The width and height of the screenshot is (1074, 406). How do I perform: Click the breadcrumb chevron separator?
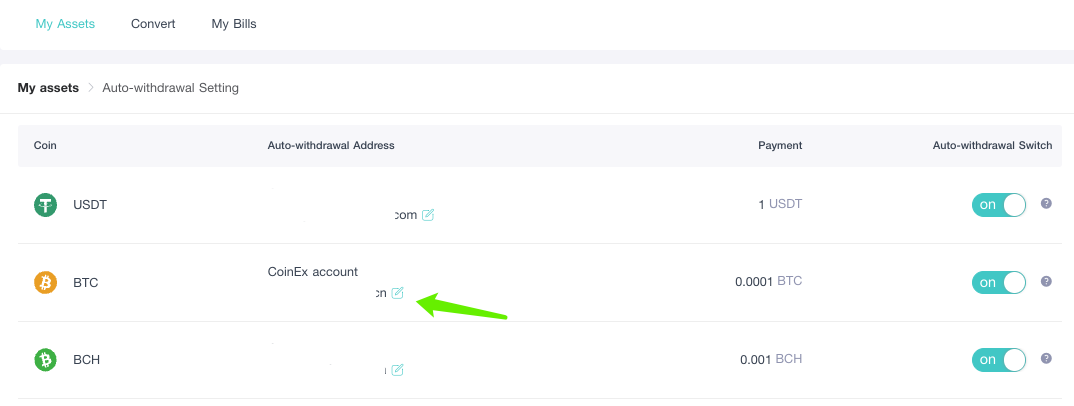click(x=90, y=88)
